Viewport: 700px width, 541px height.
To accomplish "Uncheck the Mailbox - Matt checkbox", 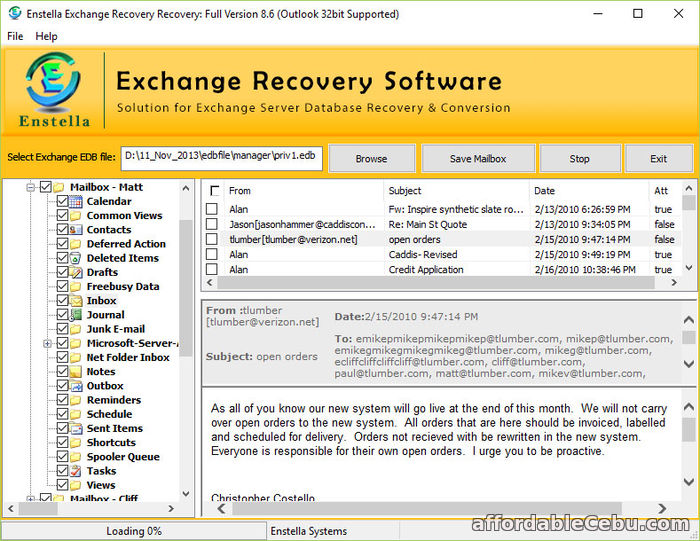I will click(x=46, y=187).
